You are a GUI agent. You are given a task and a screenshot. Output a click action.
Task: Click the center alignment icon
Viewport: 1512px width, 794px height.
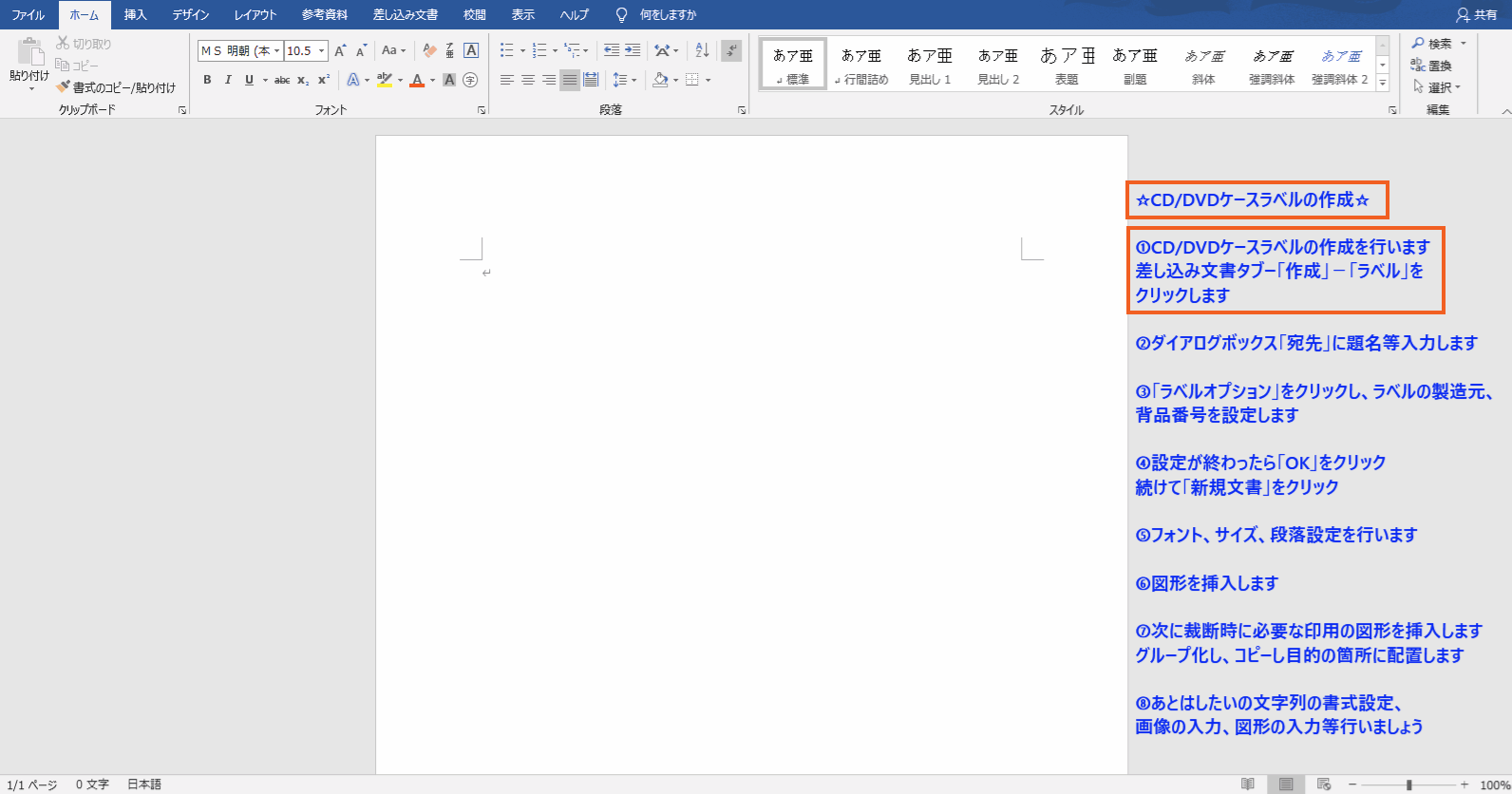[x=528, y=80]
